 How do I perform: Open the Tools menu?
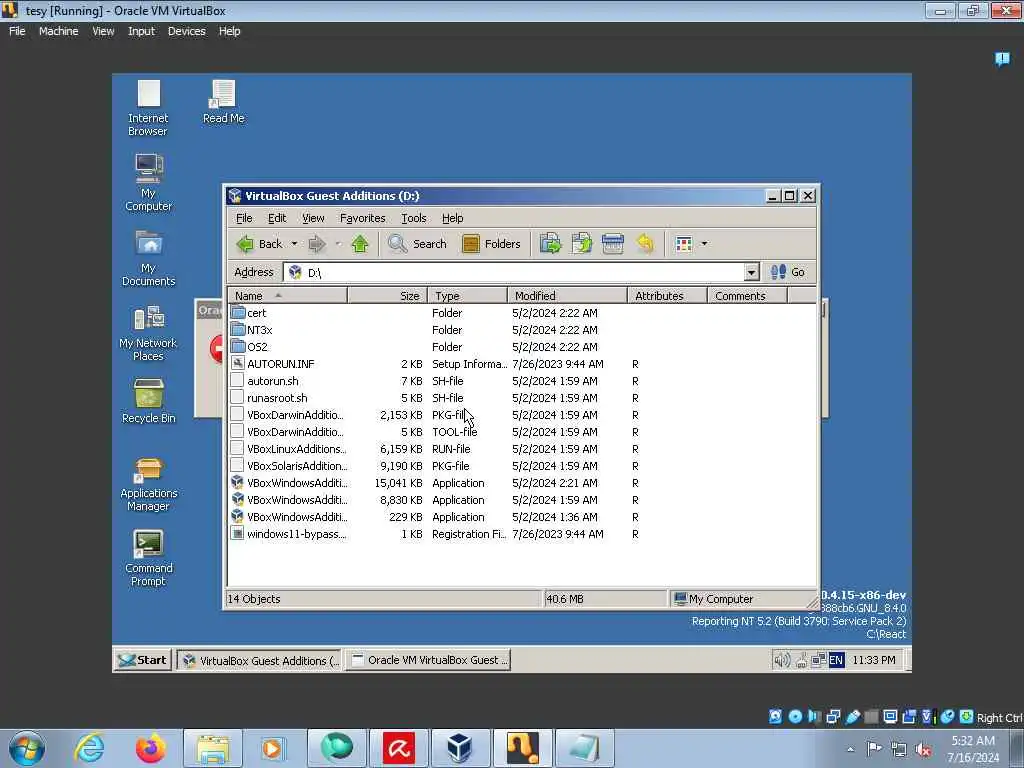(413, 218)
